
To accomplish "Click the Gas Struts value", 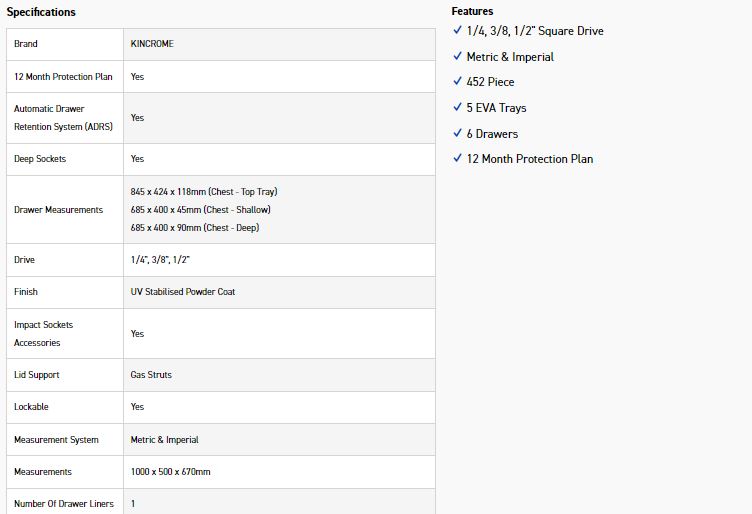I will (x=151, y=375).
